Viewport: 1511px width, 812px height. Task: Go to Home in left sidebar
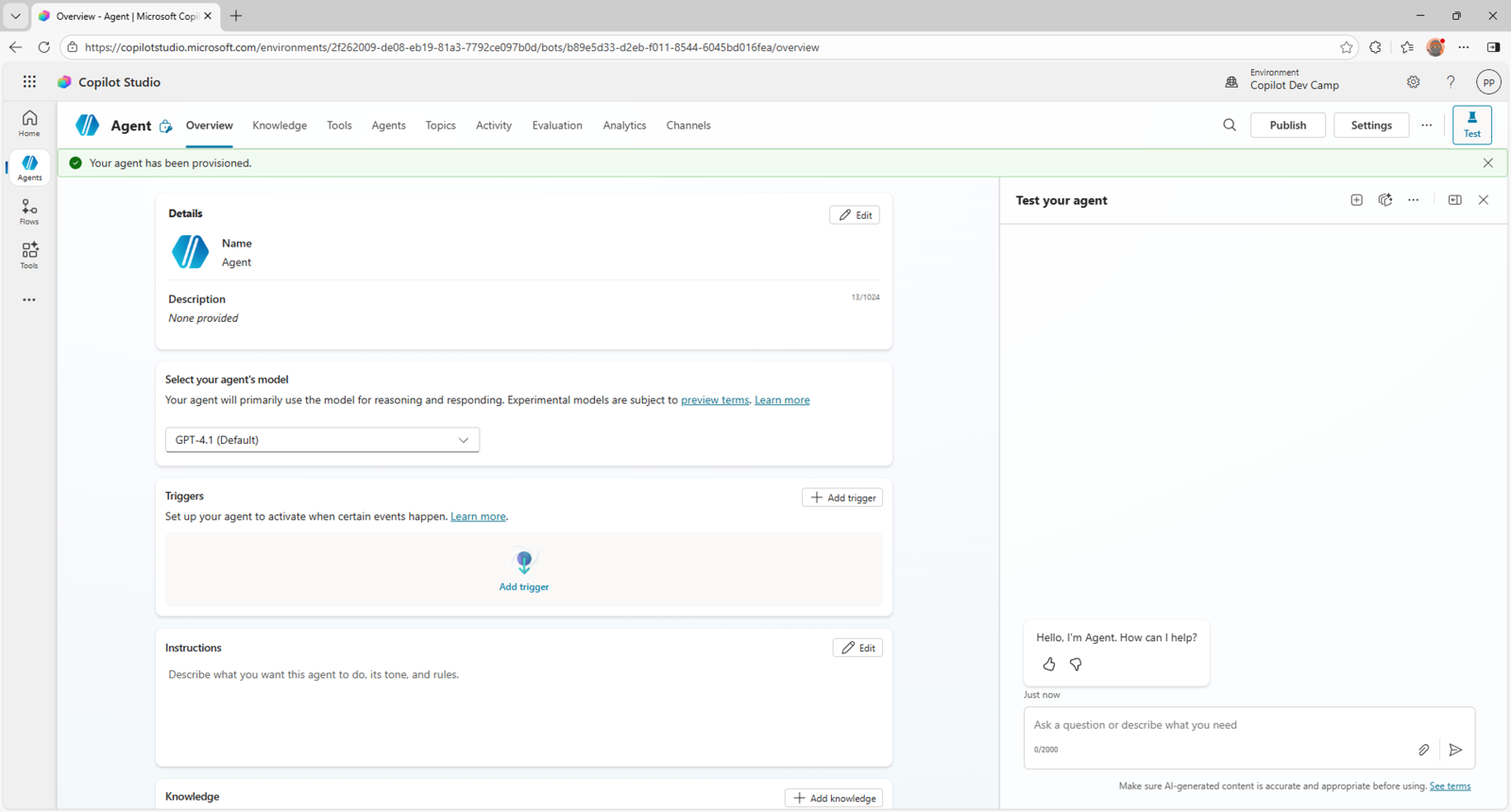[x=29, y=123]
